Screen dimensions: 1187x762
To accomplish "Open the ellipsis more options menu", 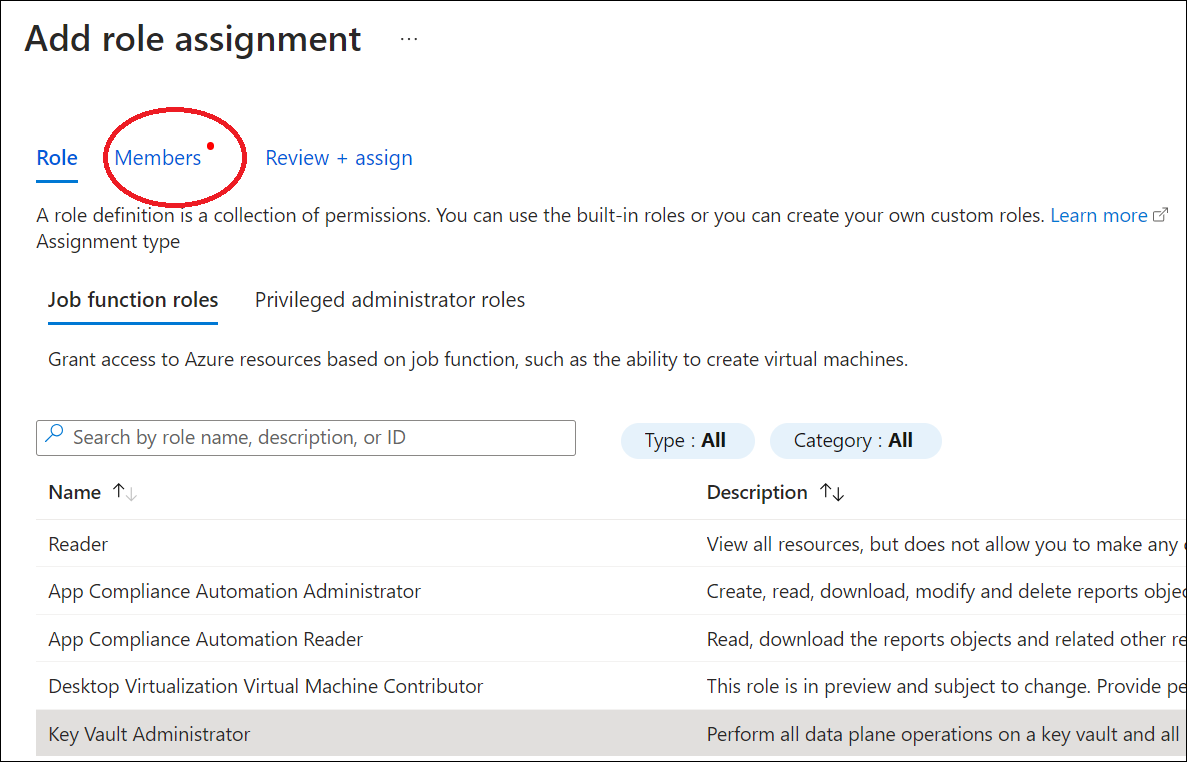I will point(408,40).
